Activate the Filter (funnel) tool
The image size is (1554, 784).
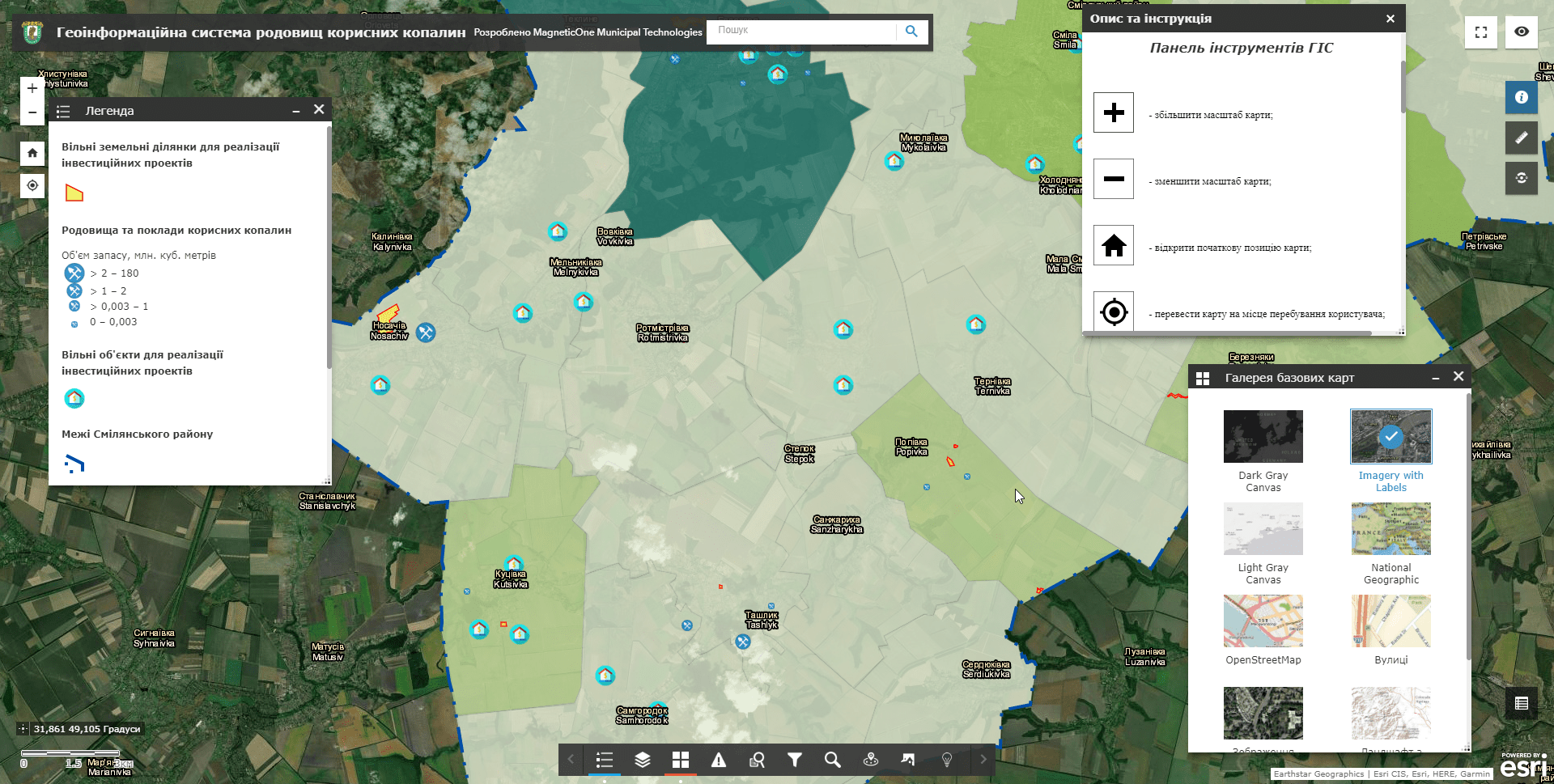pos(794,760)
